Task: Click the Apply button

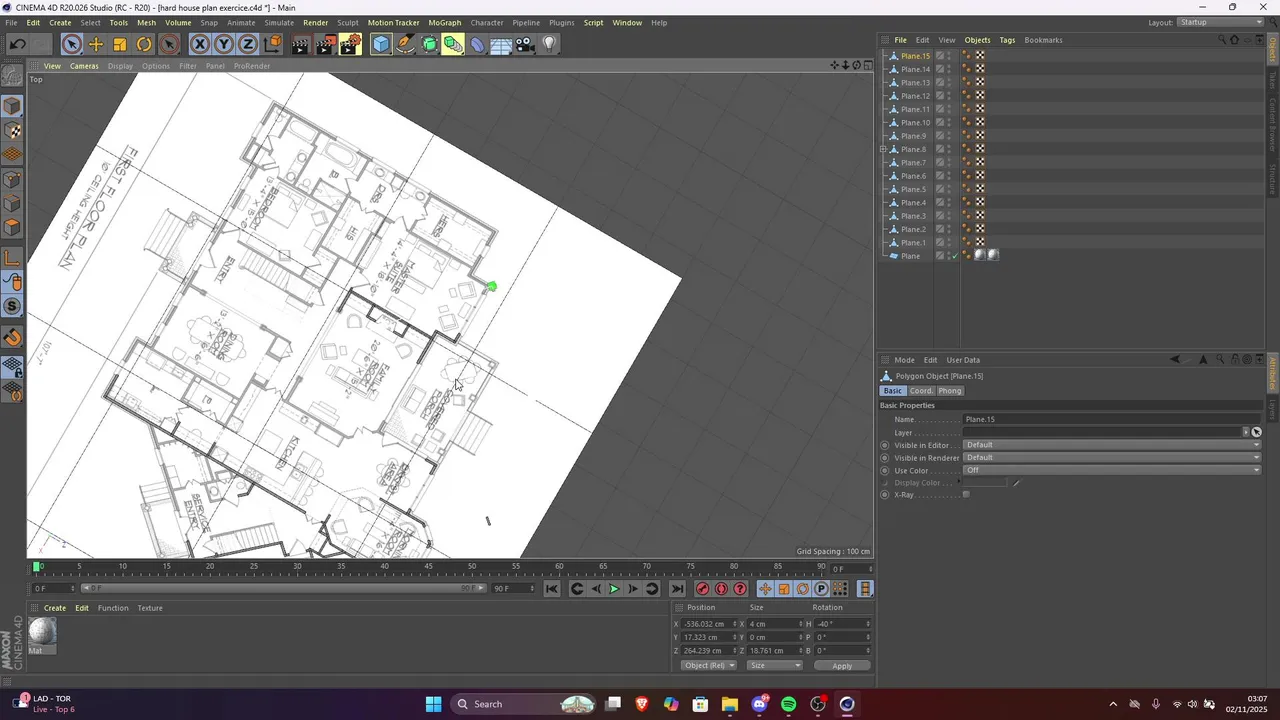Action: pyautogui.click(x=842, y=666)
